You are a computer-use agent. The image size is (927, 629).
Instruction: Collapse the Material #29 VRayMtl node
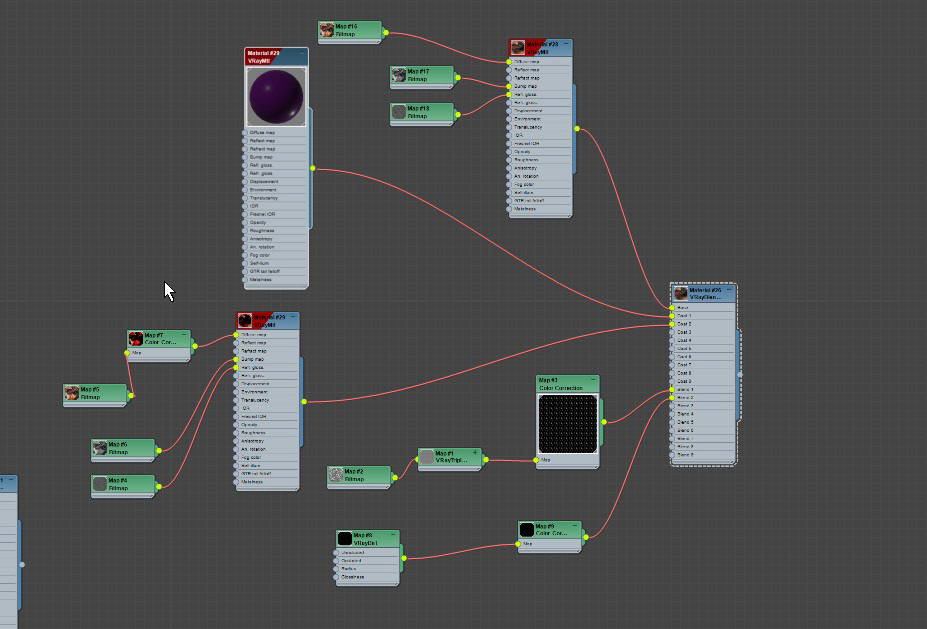pos(293,317)
